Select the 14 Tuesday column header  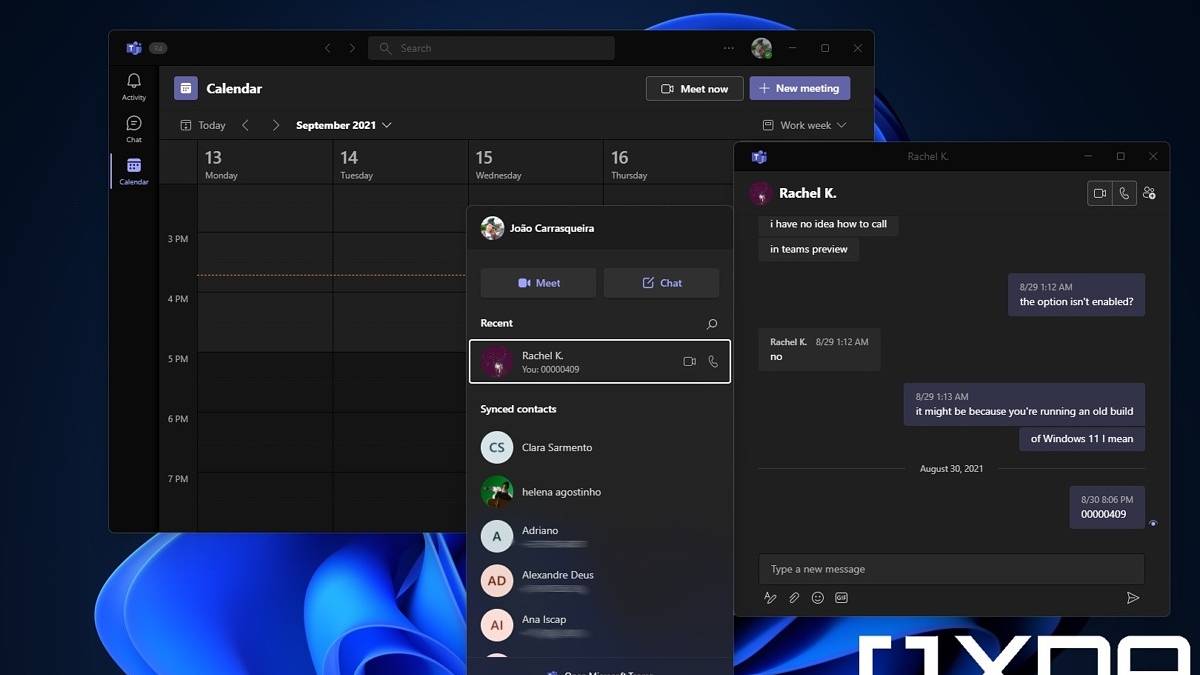click(400, 163)
